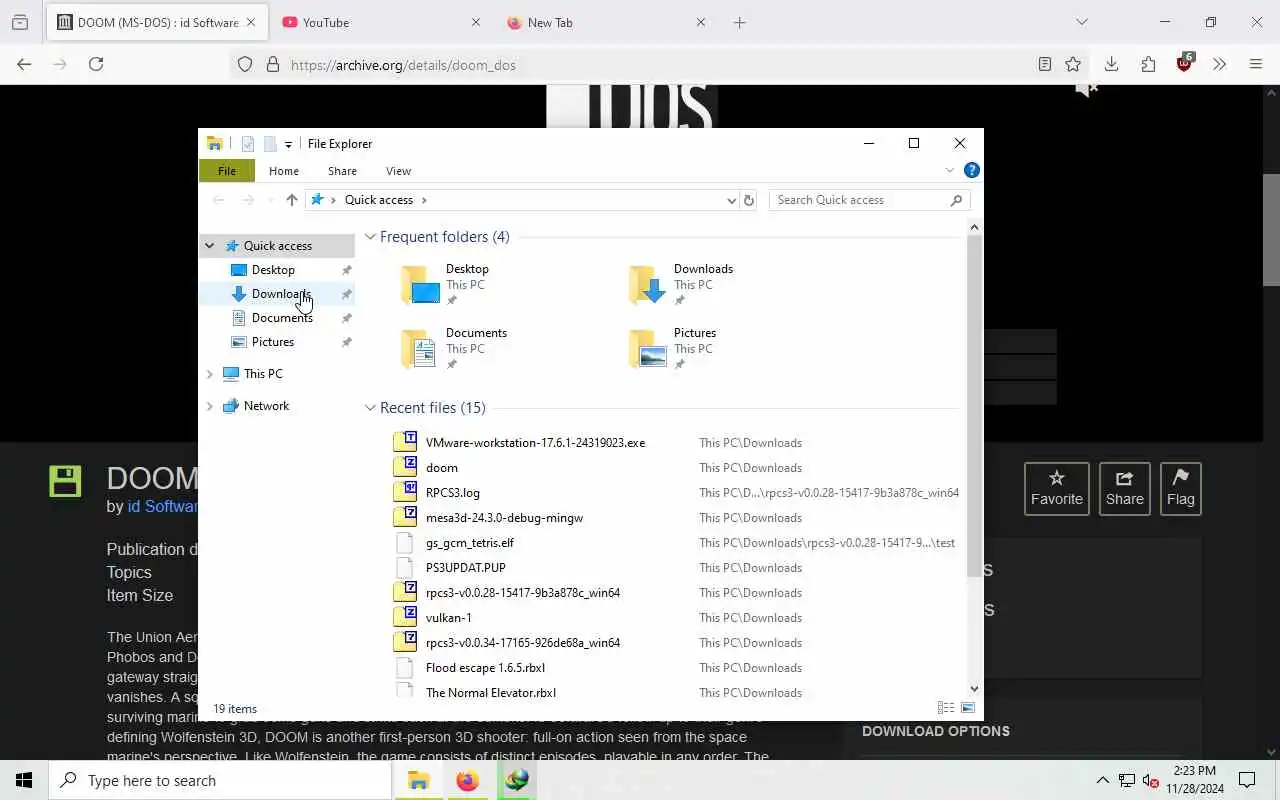This screenshot has width=1280, height=800.
Task: Click the muted volume tray icon
Action: coord(1150,780)
